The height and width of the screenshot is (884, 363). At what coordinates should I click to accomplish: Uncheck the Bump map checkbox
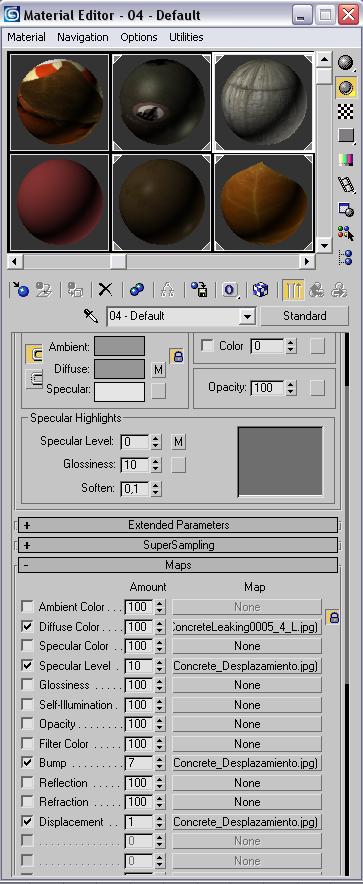(x=27, y=763)
